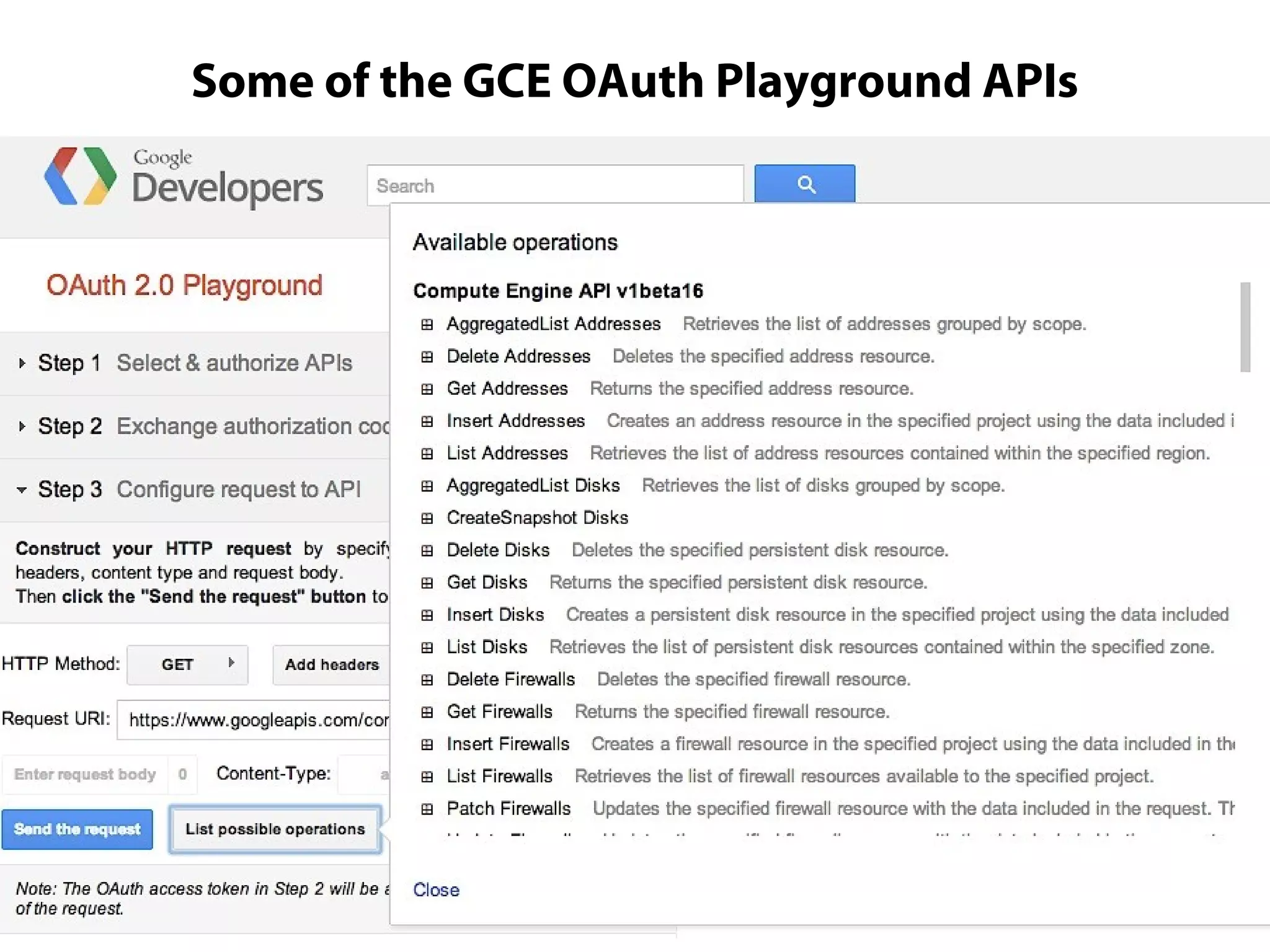1270x952 pixels.
Task: Click the blue search magnifier button
Action: click(x=804, y=183)
